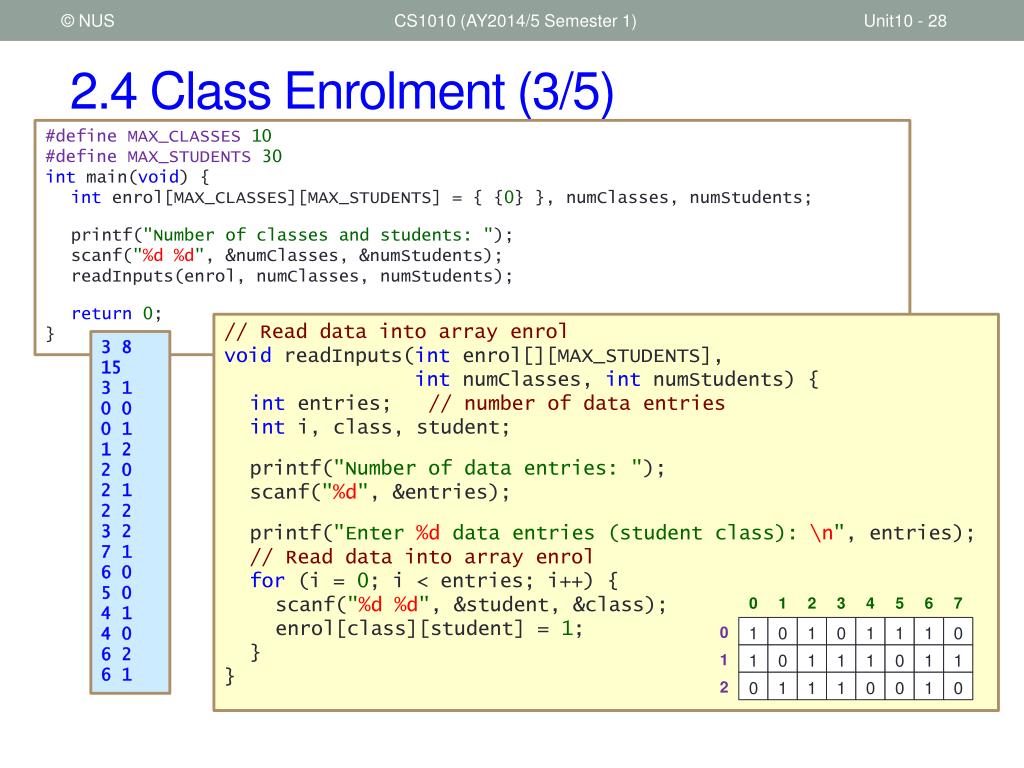Click table cell at row 0, column 7
This screenshot has width=1024, height=768.
pos(957,632)
